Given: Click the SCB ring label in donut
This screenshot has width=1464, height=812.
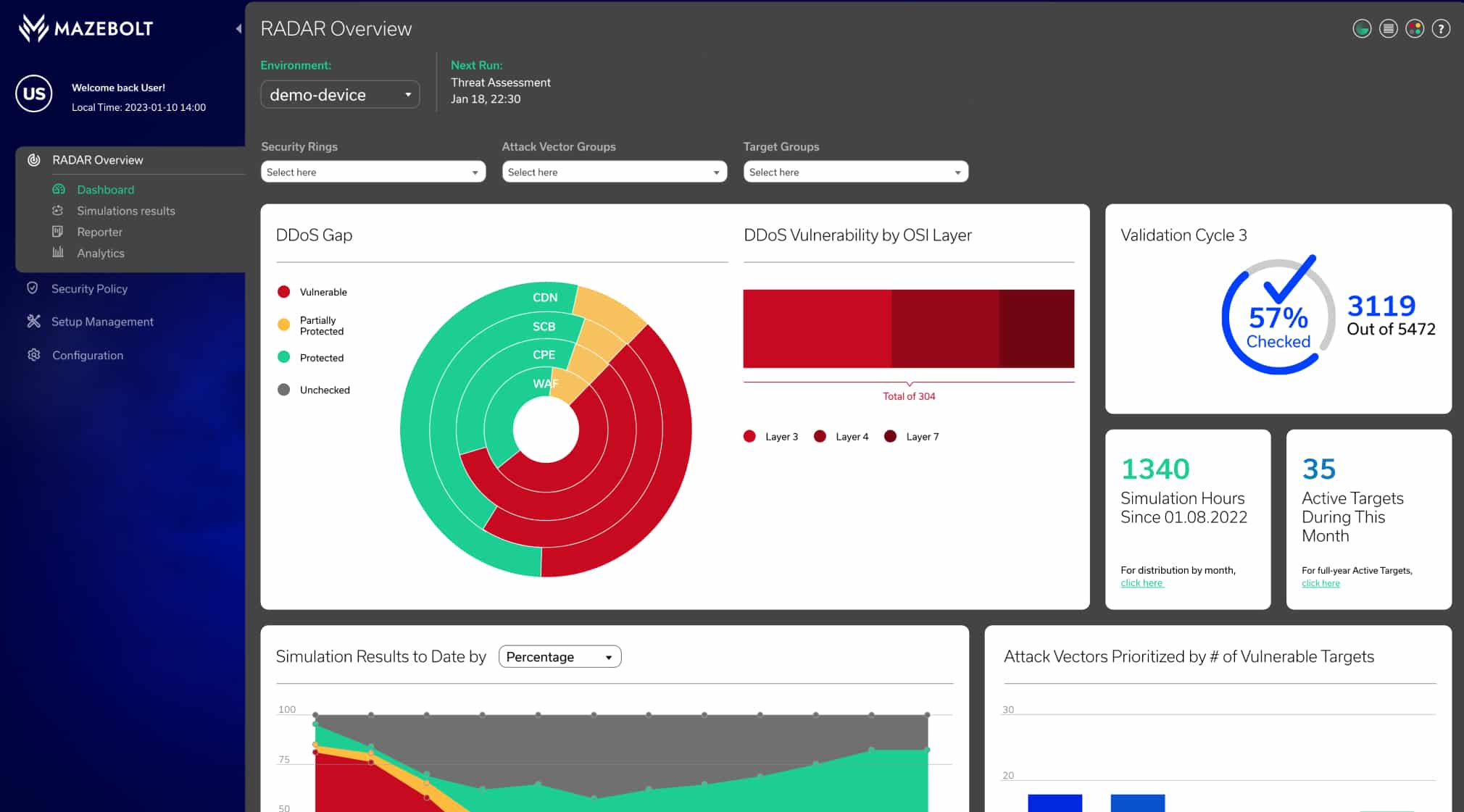Looking at the screenshot, I should tap(544, 327).
